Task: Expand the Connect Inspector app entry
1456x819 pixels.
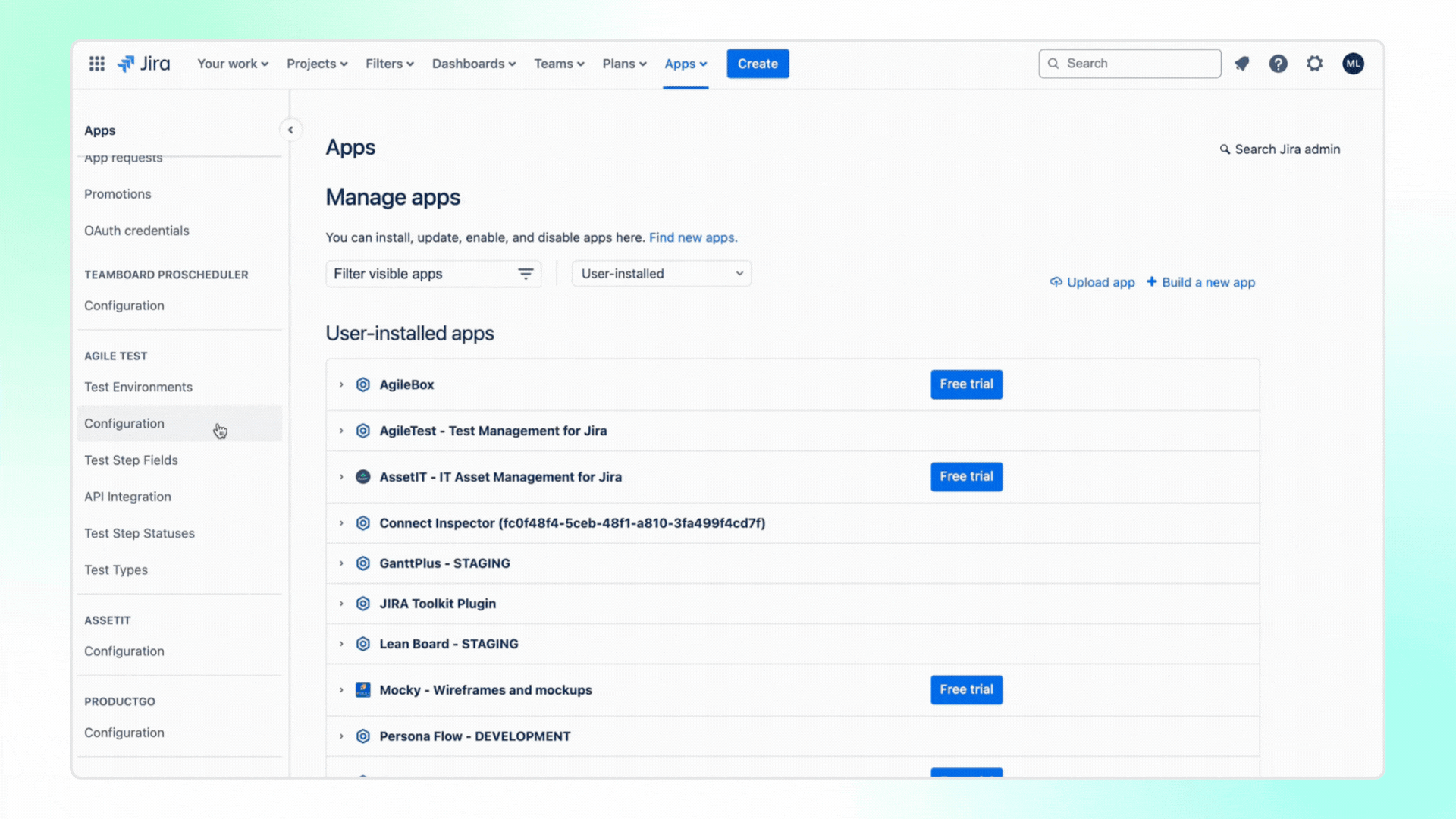Action: pyautogui.click(x=341, y=523)
